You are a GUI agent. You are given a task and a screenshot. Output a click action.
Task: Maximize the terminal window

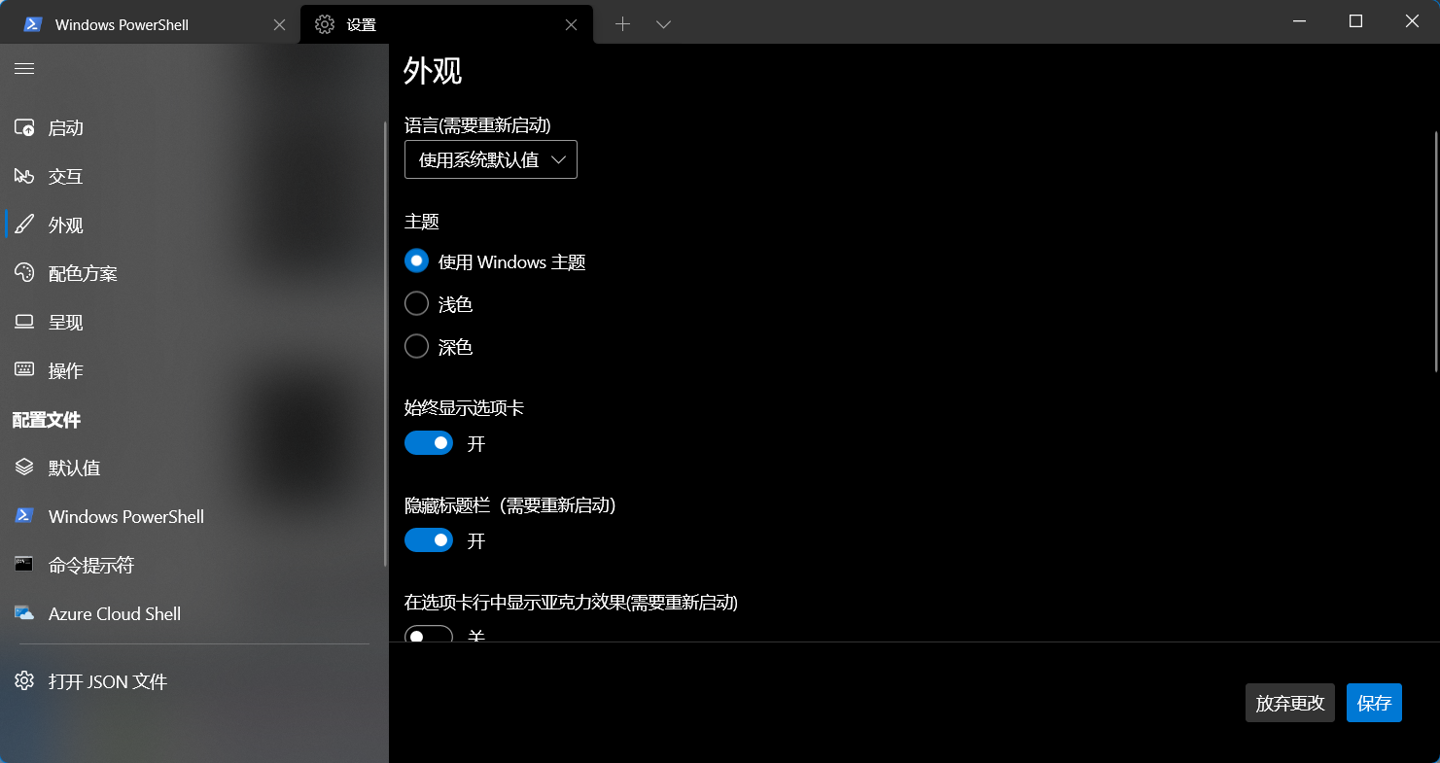[x=1356, y=21]
